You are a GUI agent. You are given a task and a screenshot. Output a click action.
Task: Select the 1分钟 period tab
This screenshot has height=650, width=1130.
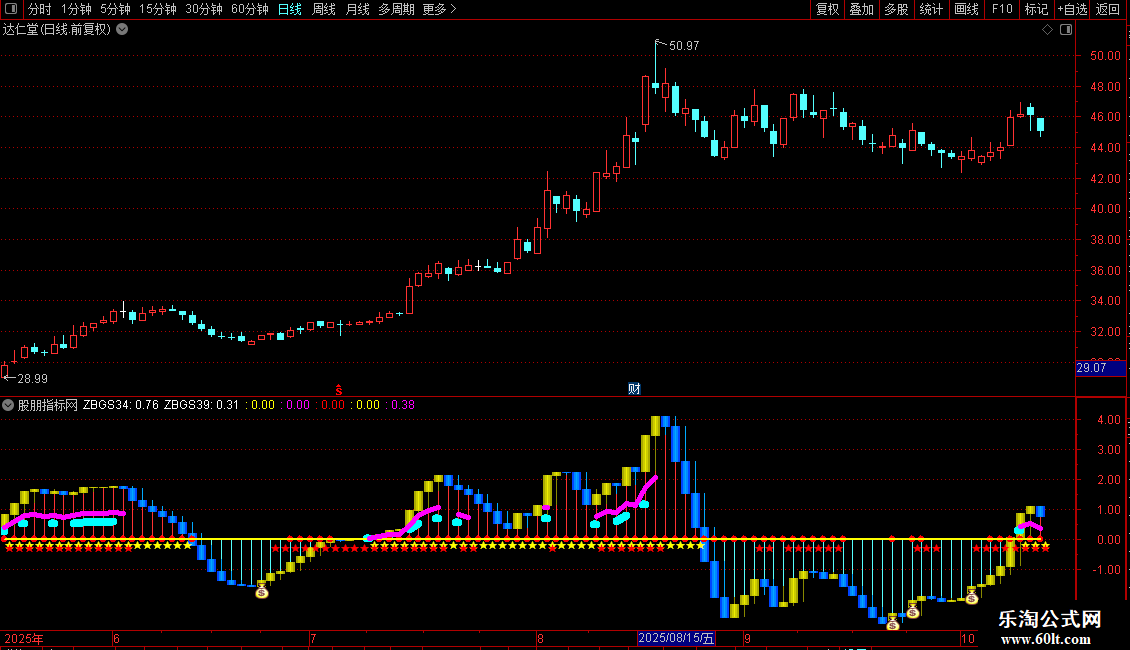pyautogui.click(x=76, y=9)
